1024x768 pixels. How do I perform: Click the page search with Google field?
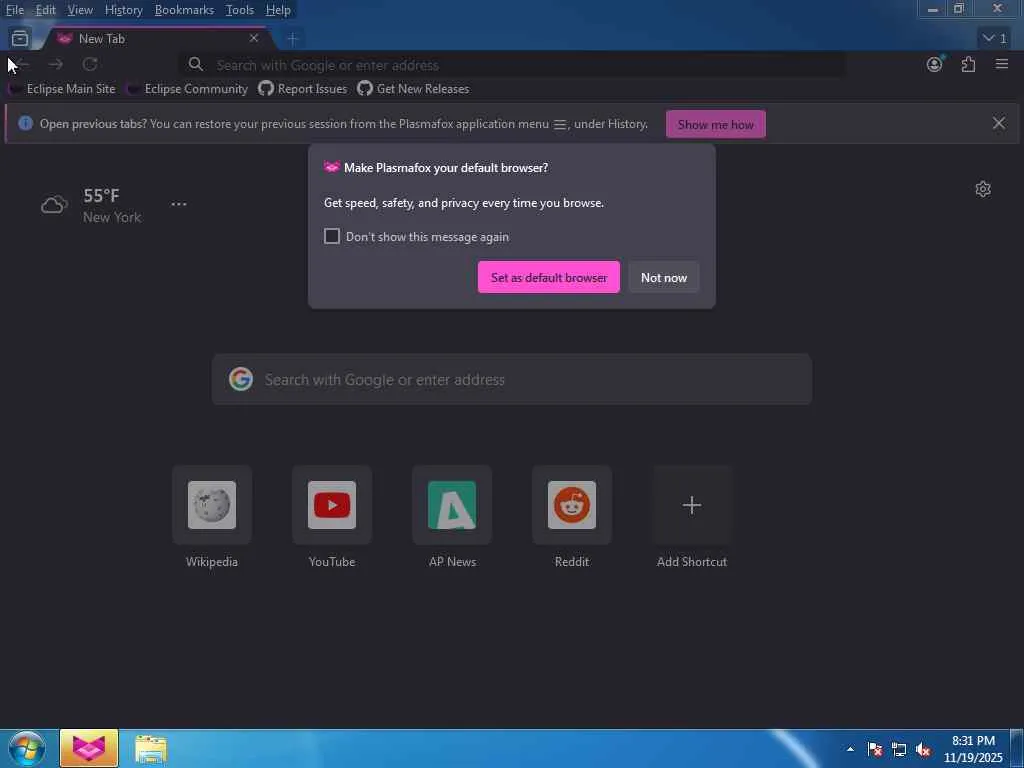pyautogui.click(x=512, y=379)
